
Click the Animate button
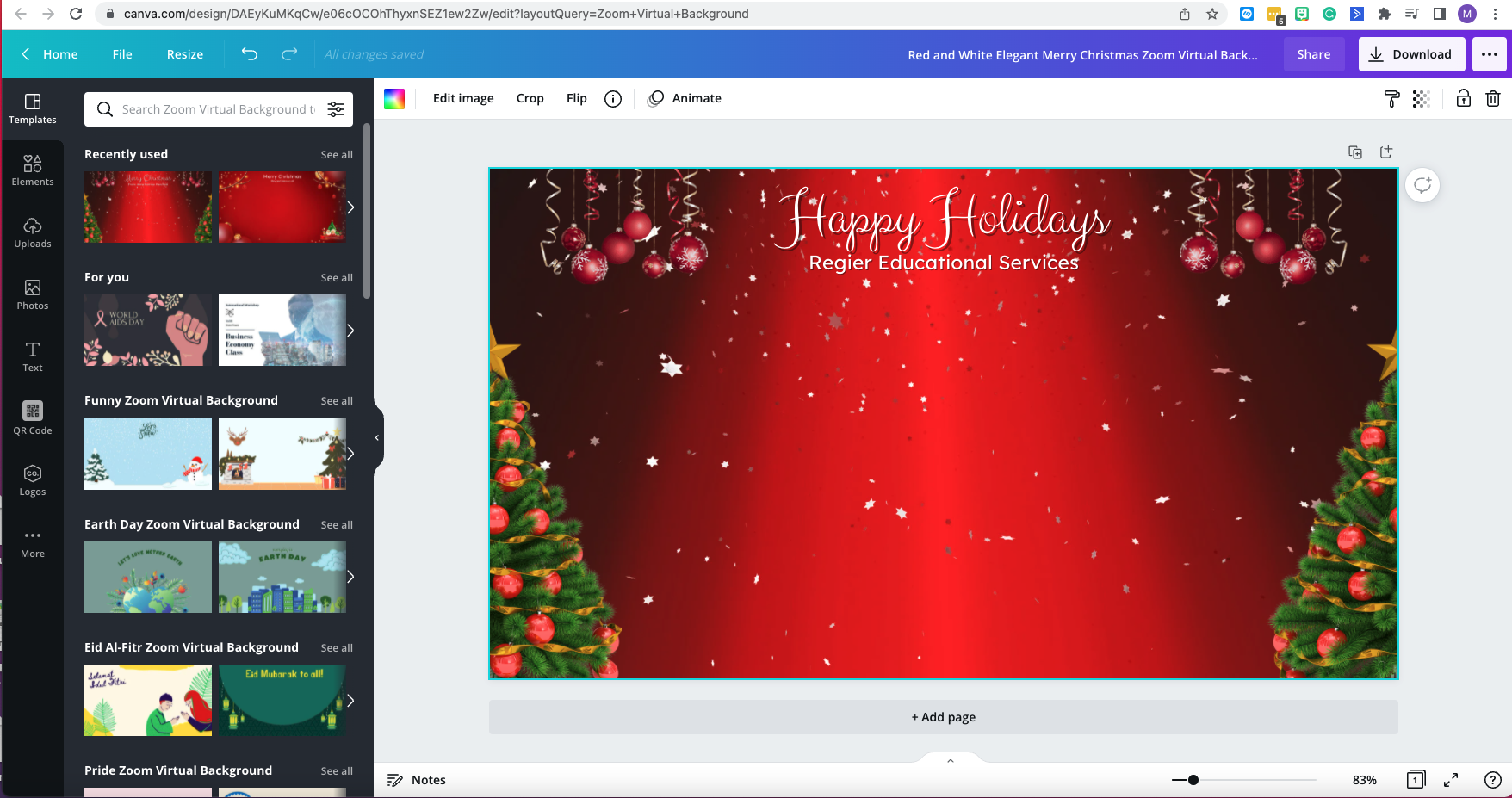[x=685, y=99]
